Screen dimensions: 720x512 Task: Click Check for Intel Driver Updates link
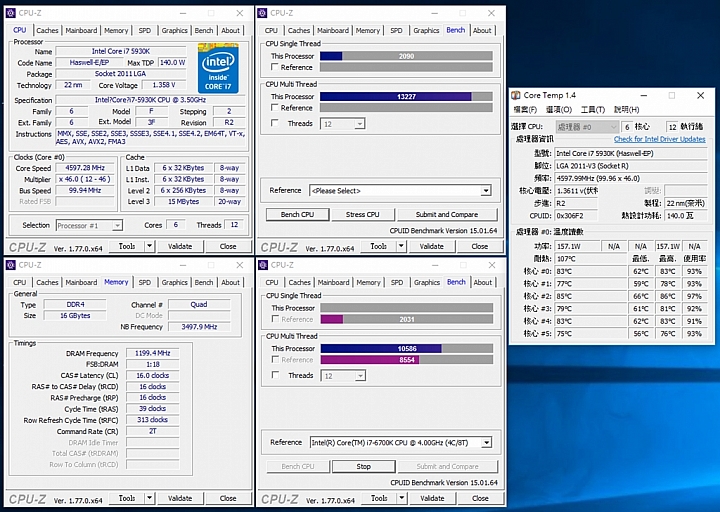coord(659,139)
